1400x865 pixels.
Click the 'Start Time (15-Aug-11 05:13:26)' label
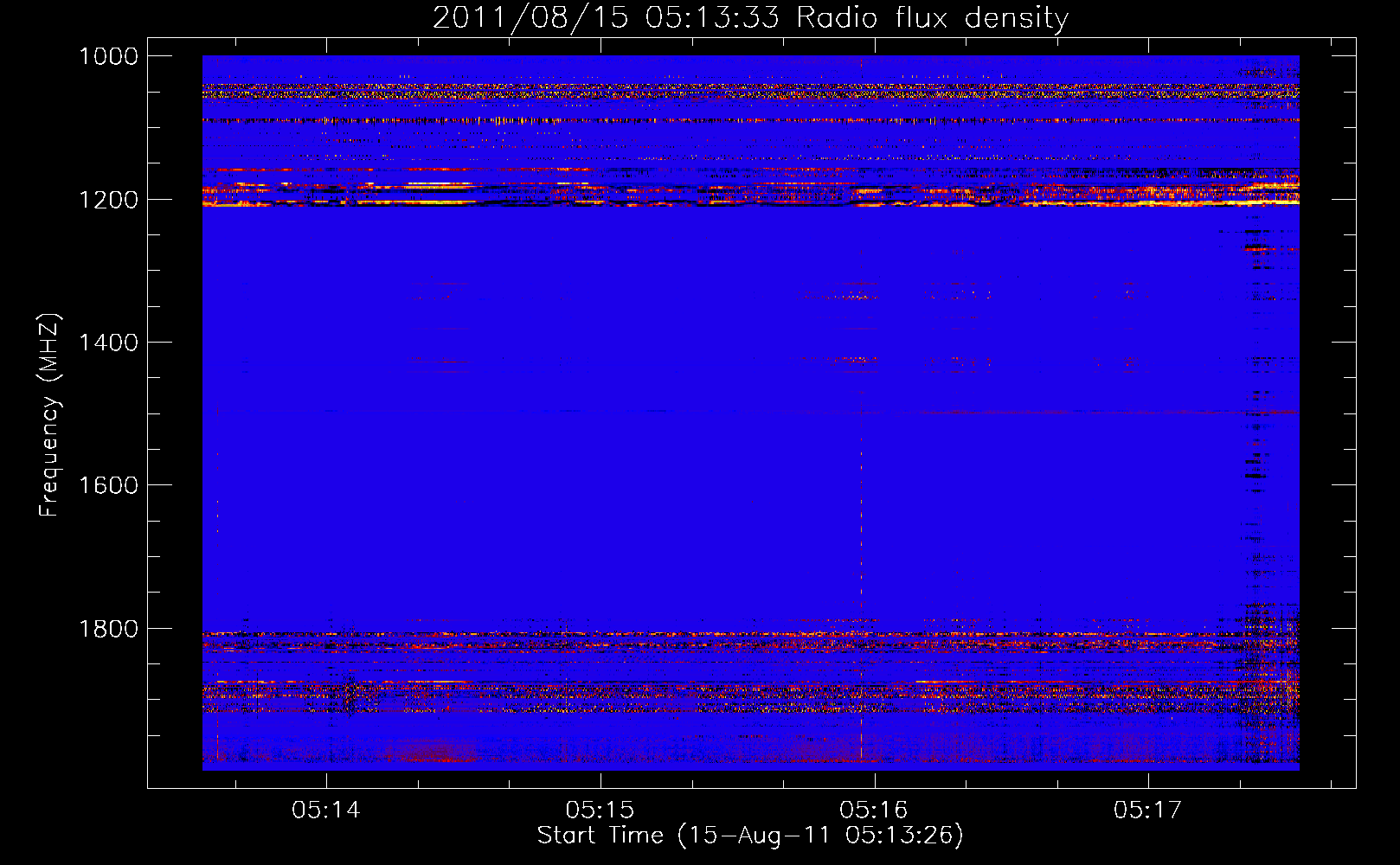[x=750, y=836]
